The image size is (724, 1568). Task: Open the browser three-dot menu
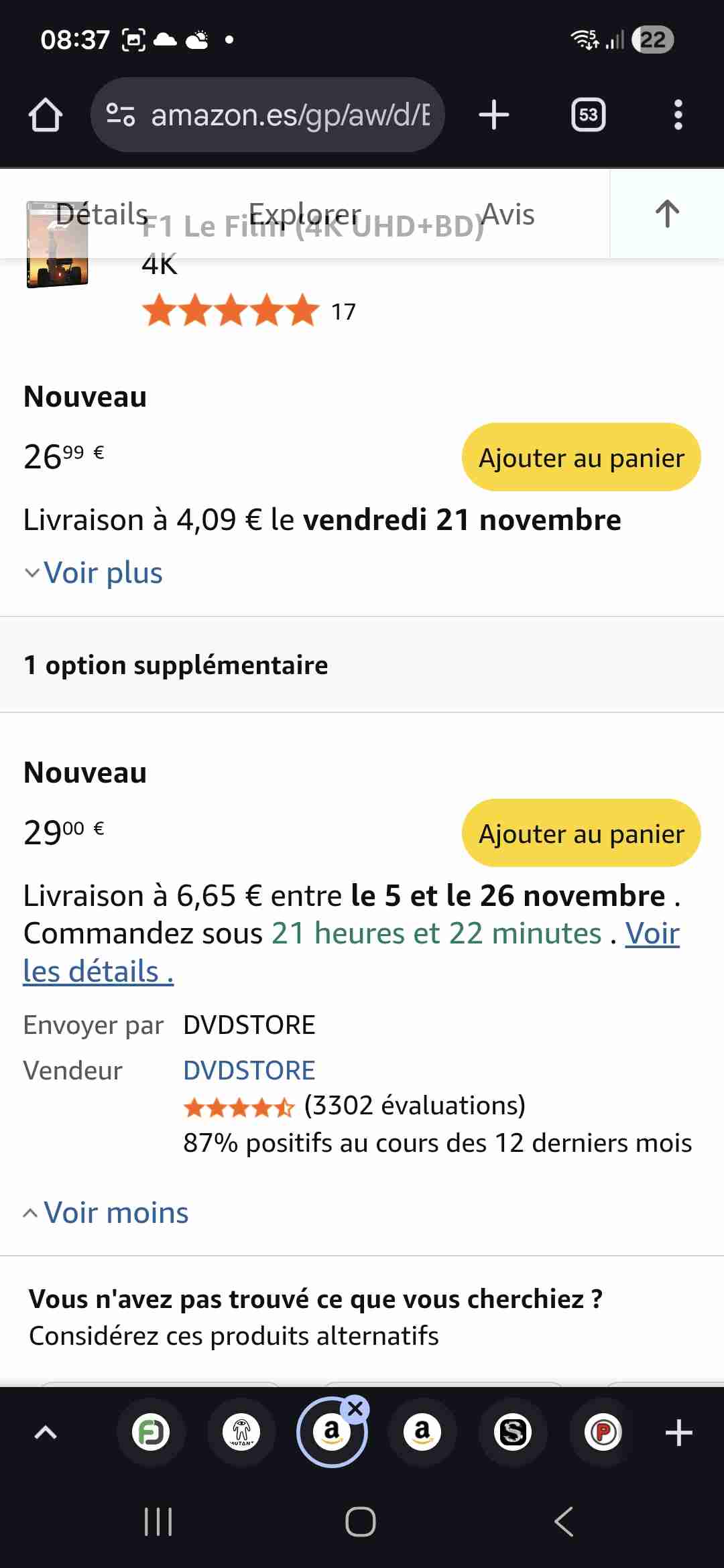(678, 115)
